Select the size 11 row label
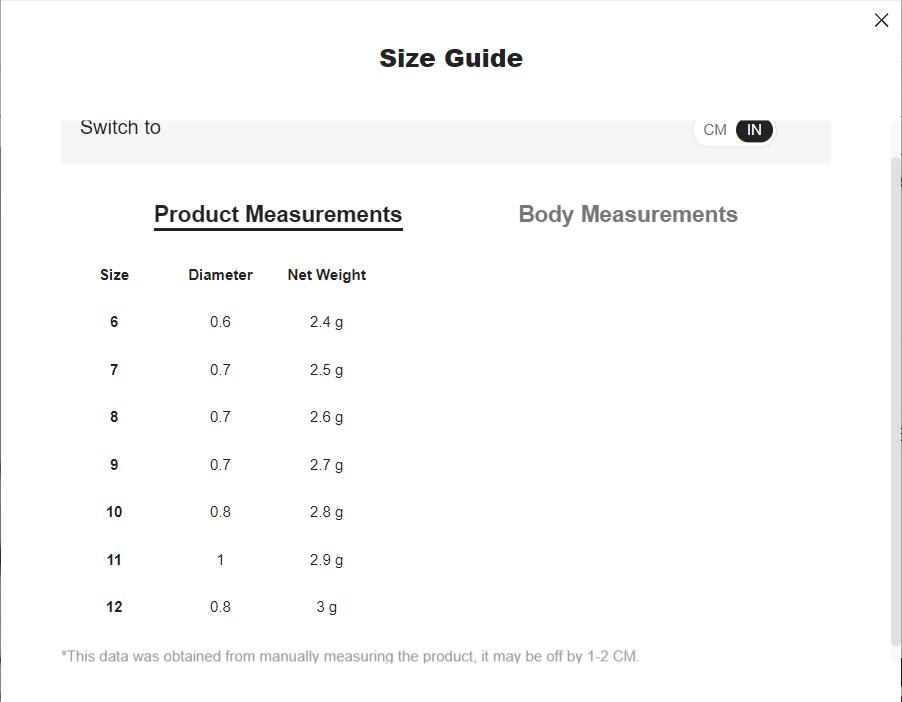902x702 pixels. tap(114, 560)
